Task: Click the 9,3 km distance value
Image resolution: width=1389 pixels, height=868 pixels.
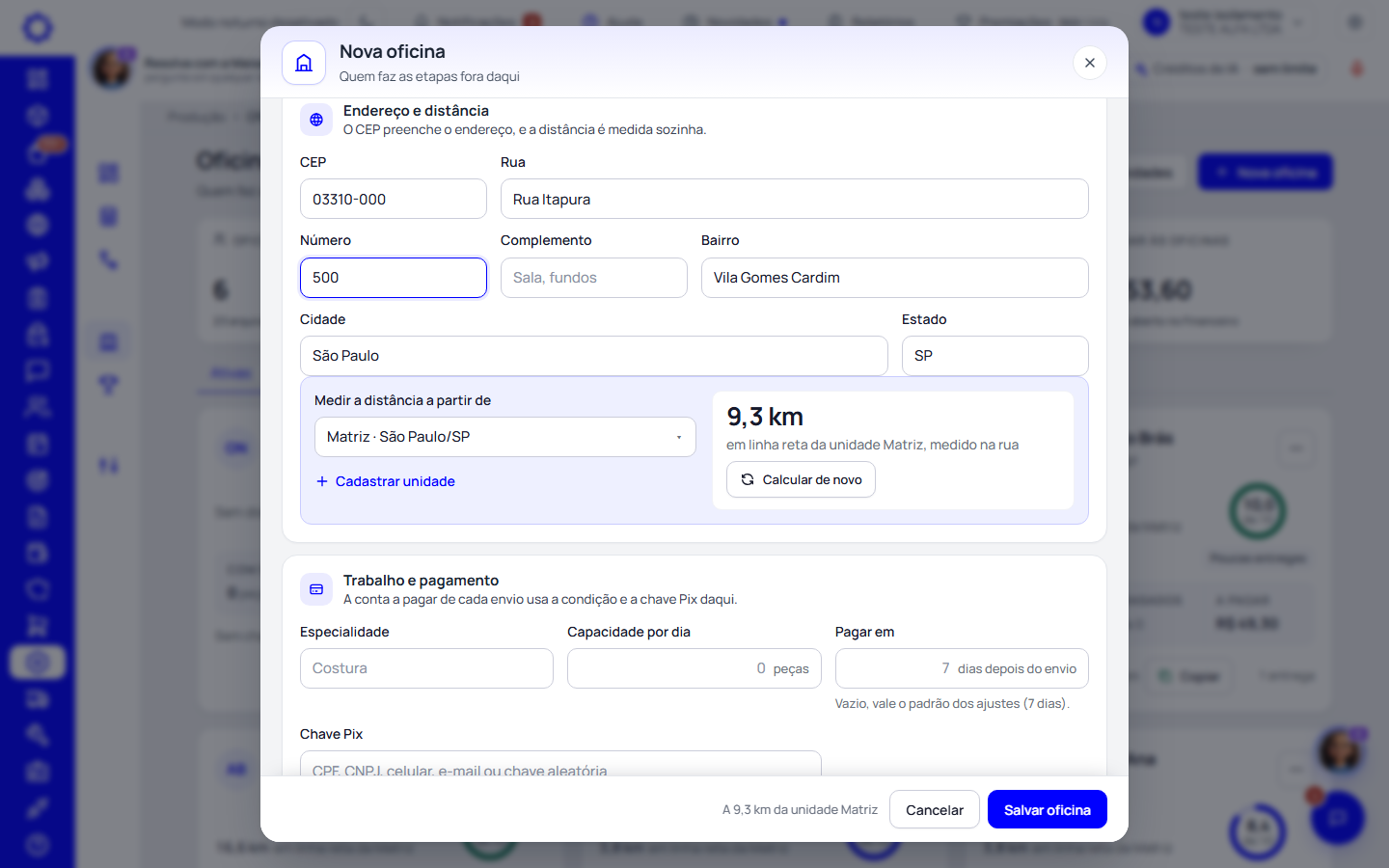Action: (x=765, y=417)
